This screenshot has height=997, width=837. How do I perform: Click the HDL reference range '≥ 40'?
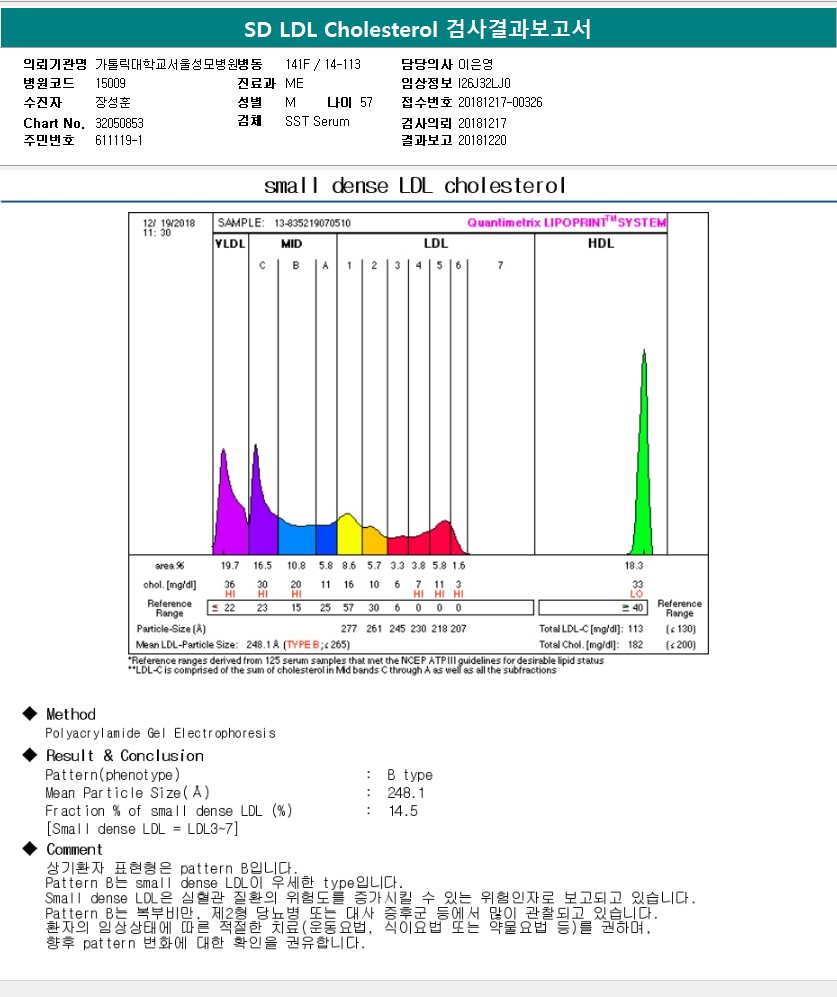click(633, 608)
